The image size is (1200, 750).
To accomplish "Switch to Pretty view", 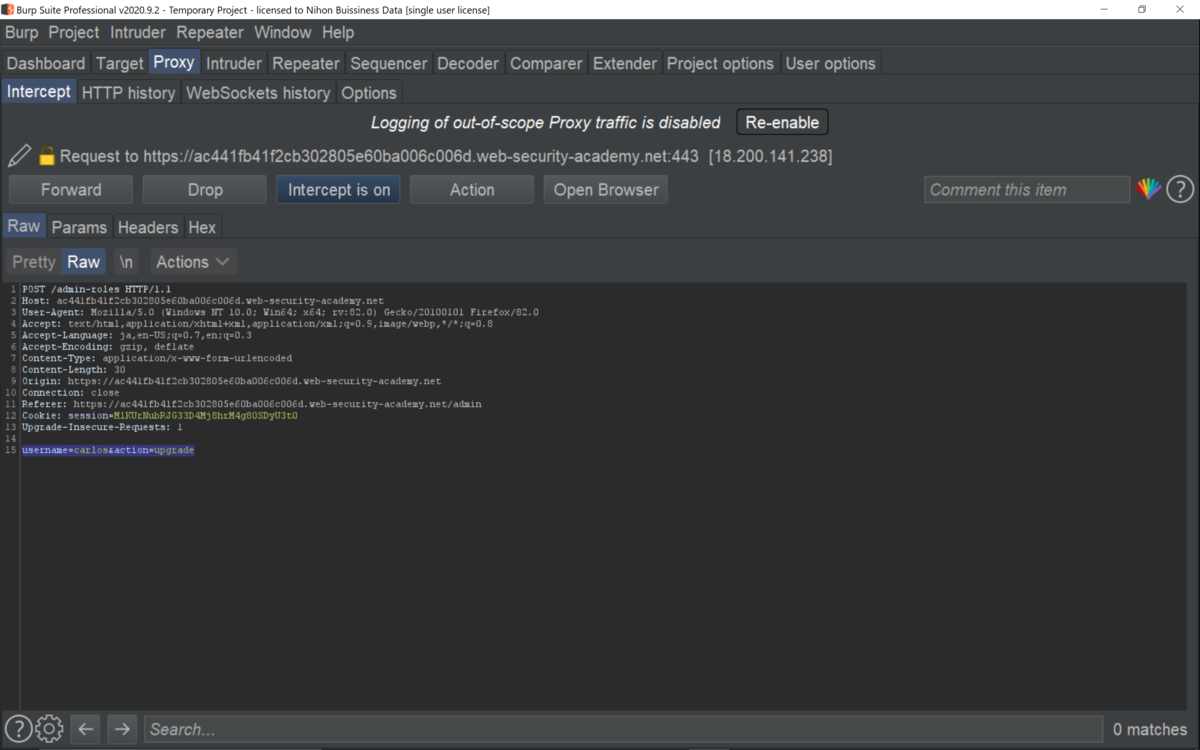I will point(34,262).
